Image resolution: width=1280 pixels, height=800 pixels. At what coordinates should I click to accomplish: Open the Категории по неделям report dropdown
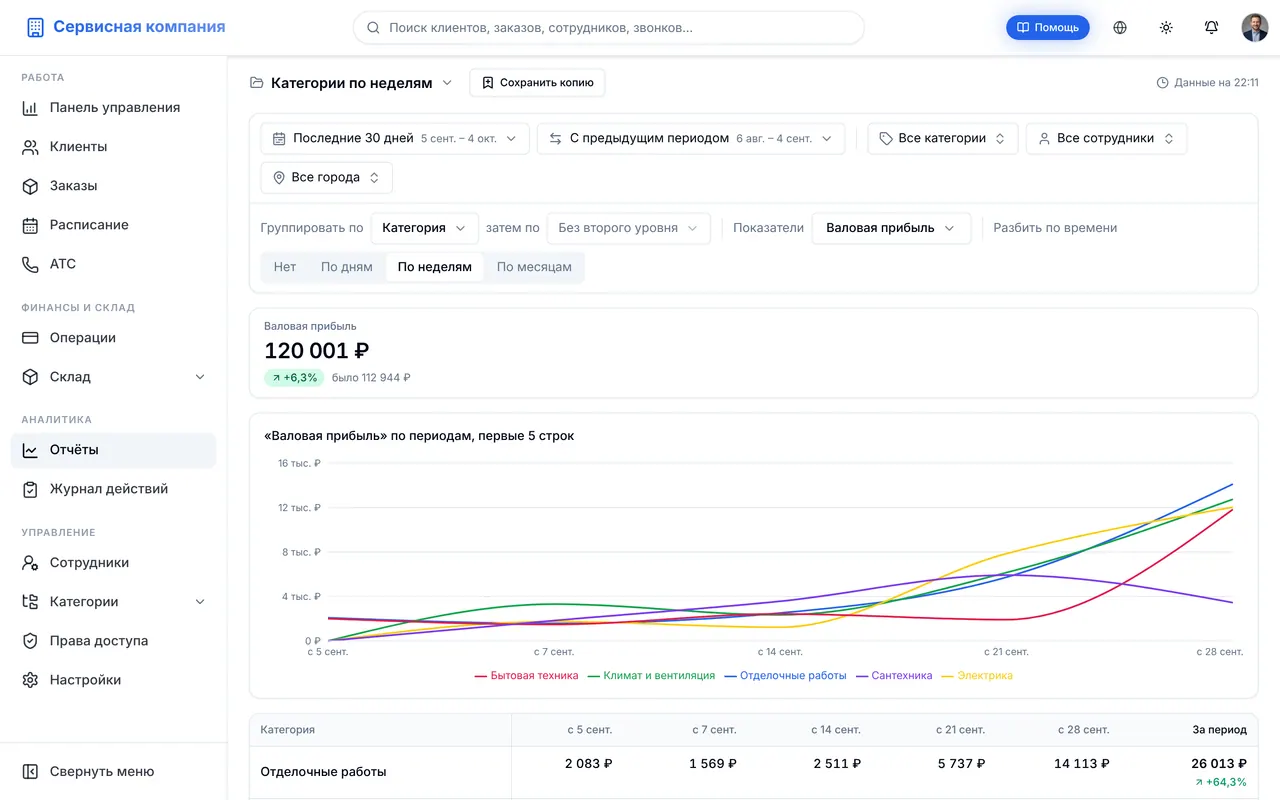352,83
